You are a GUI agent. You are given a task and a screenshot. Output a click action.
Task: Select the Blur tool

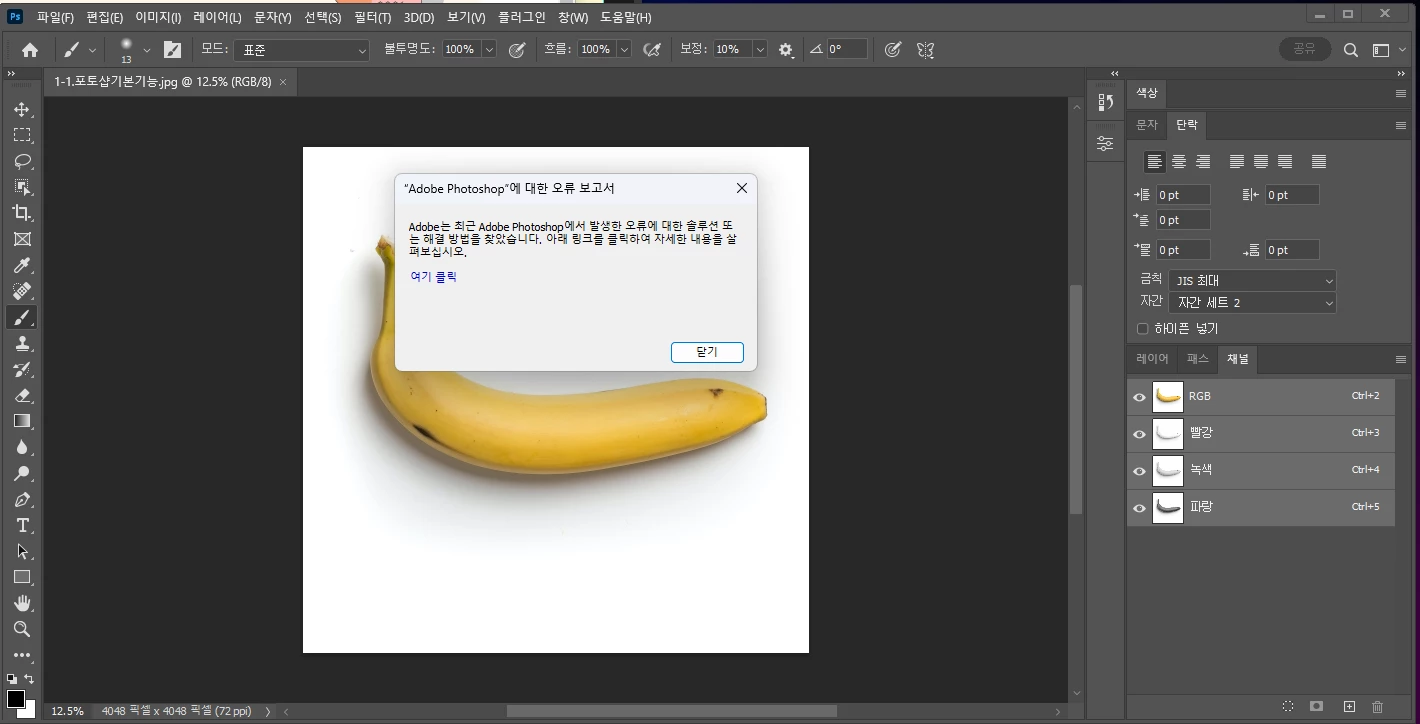22,447
